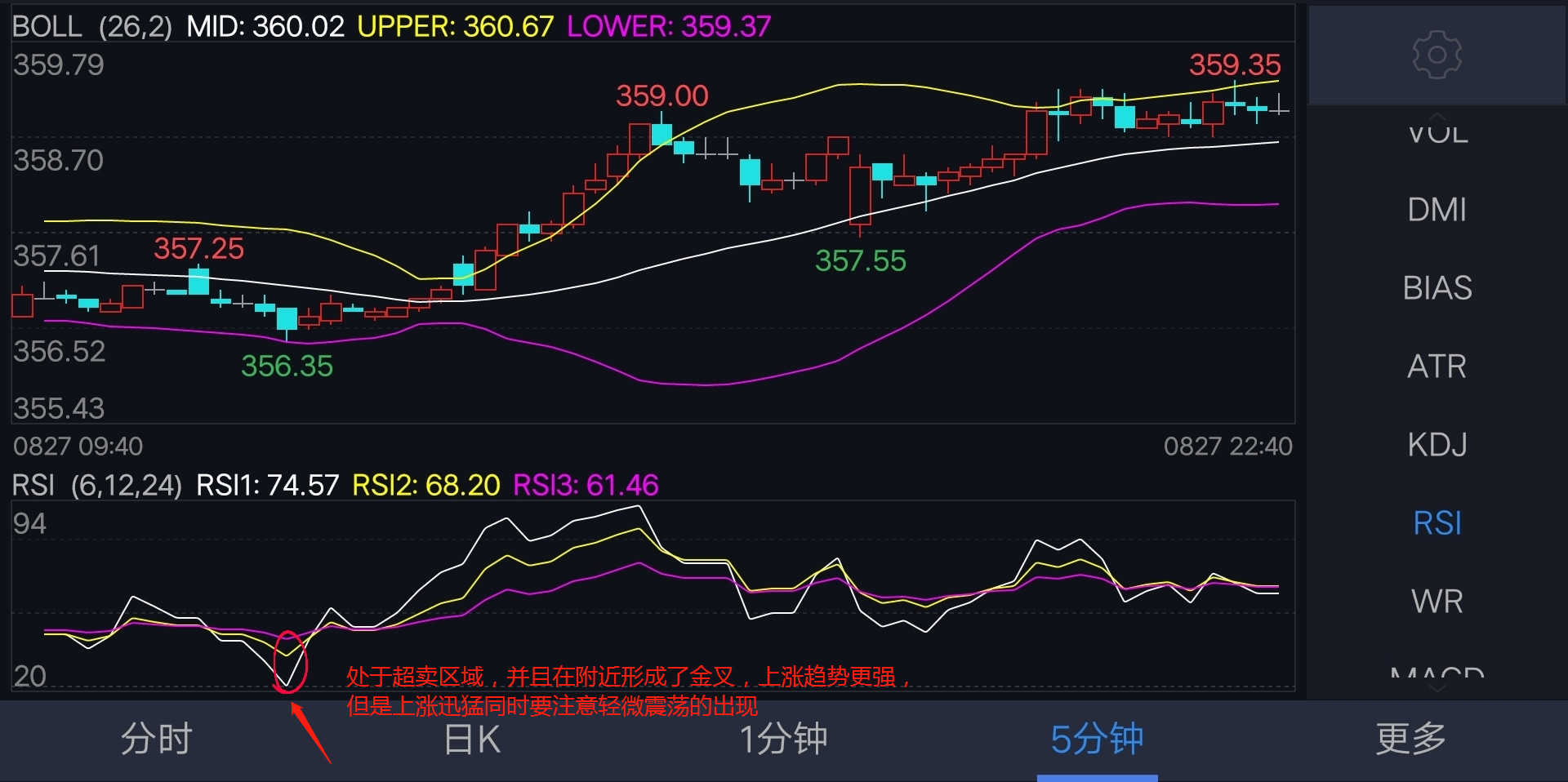Viewport: 1568px width, 782px height.
Task: Toggle the currently active RSI indicator
Action: point(1437,522)
